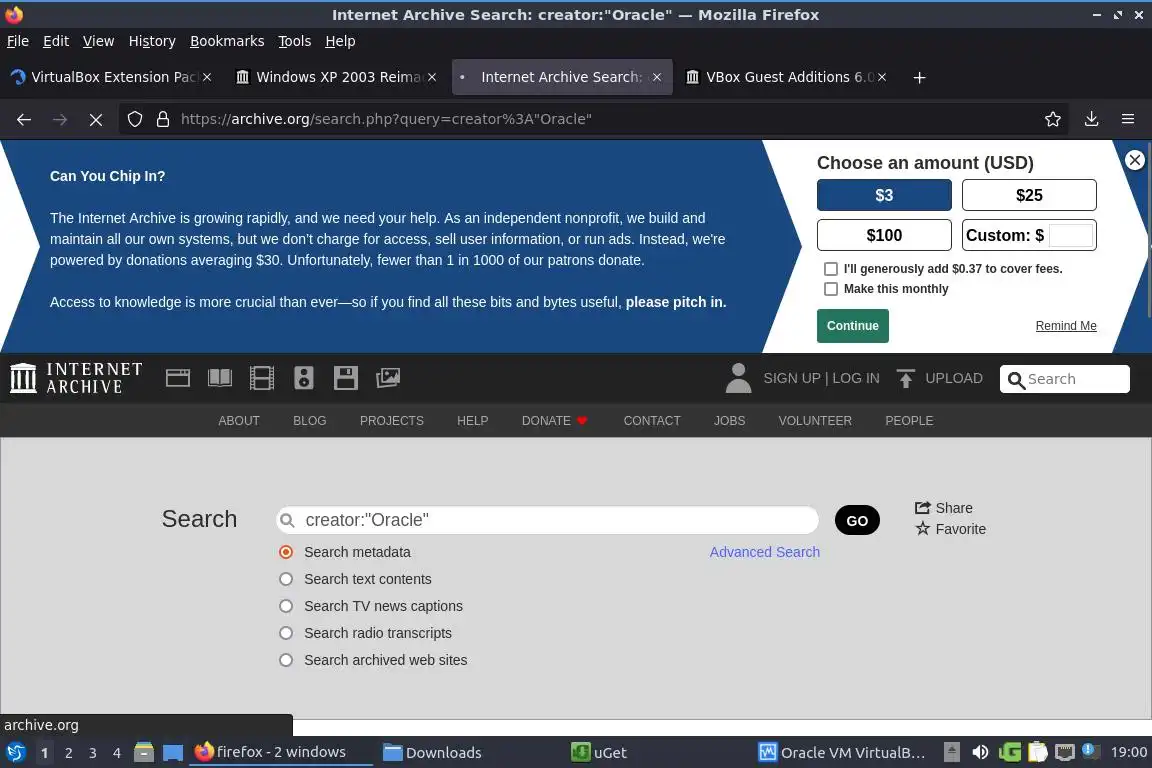Select the $25 donation amount
Screen dimensions: 1152x768
1029,195
